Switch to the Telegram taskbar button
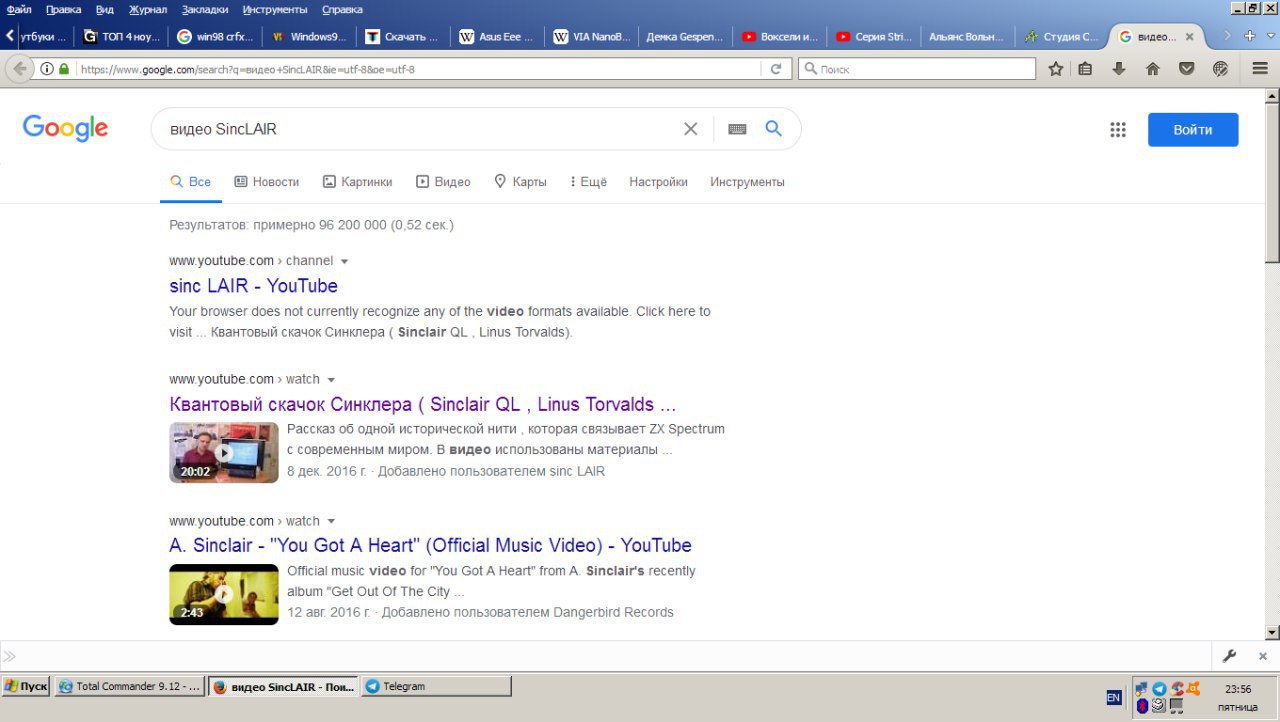The image size is (1280, 722). (436, 686)
